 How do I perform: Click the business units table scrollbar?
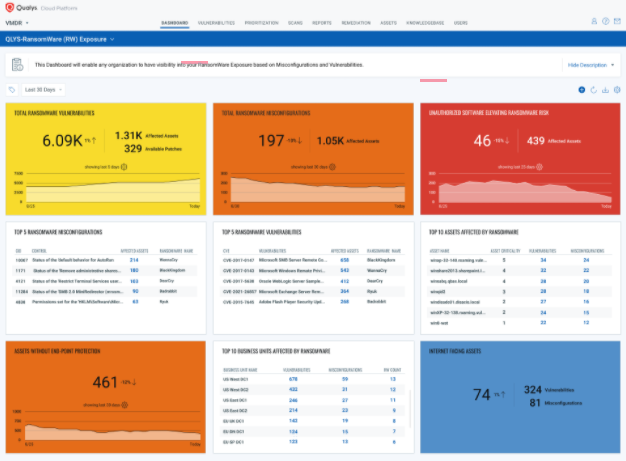coord(410,409)
